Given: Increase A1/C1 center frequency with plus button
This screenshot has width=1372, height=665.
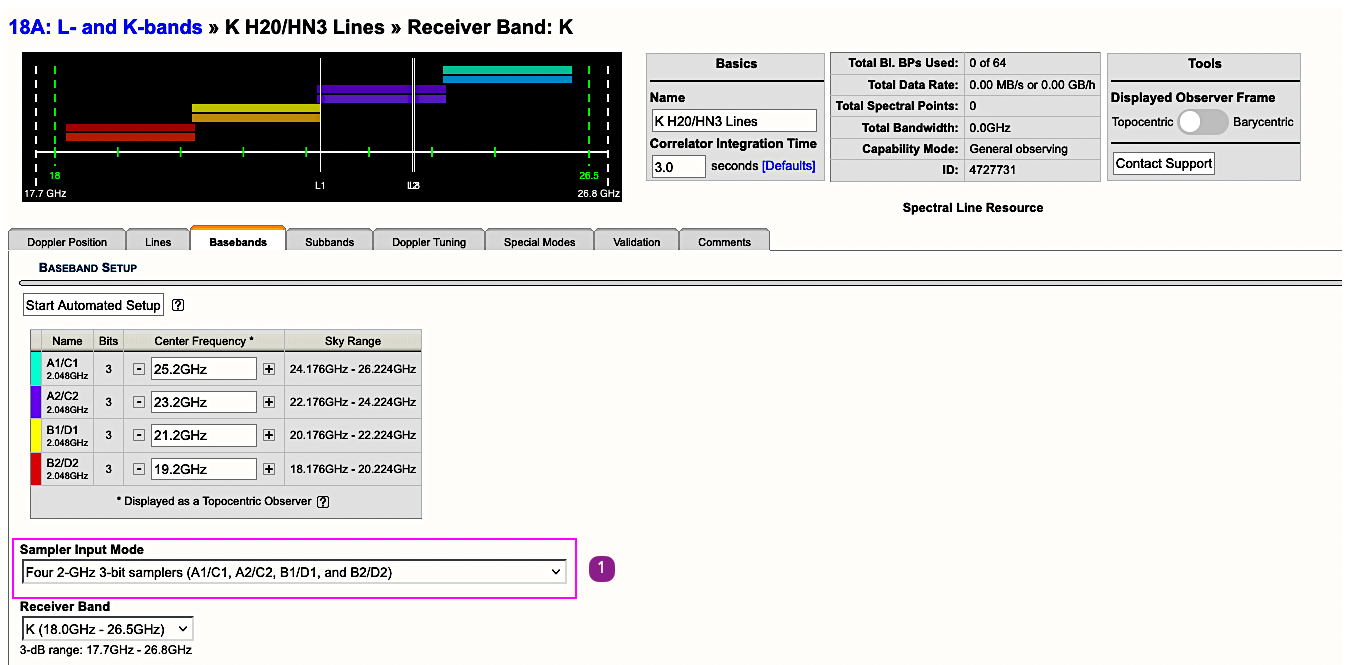Looking at the screenshot, I should click(x=269, y=369).
